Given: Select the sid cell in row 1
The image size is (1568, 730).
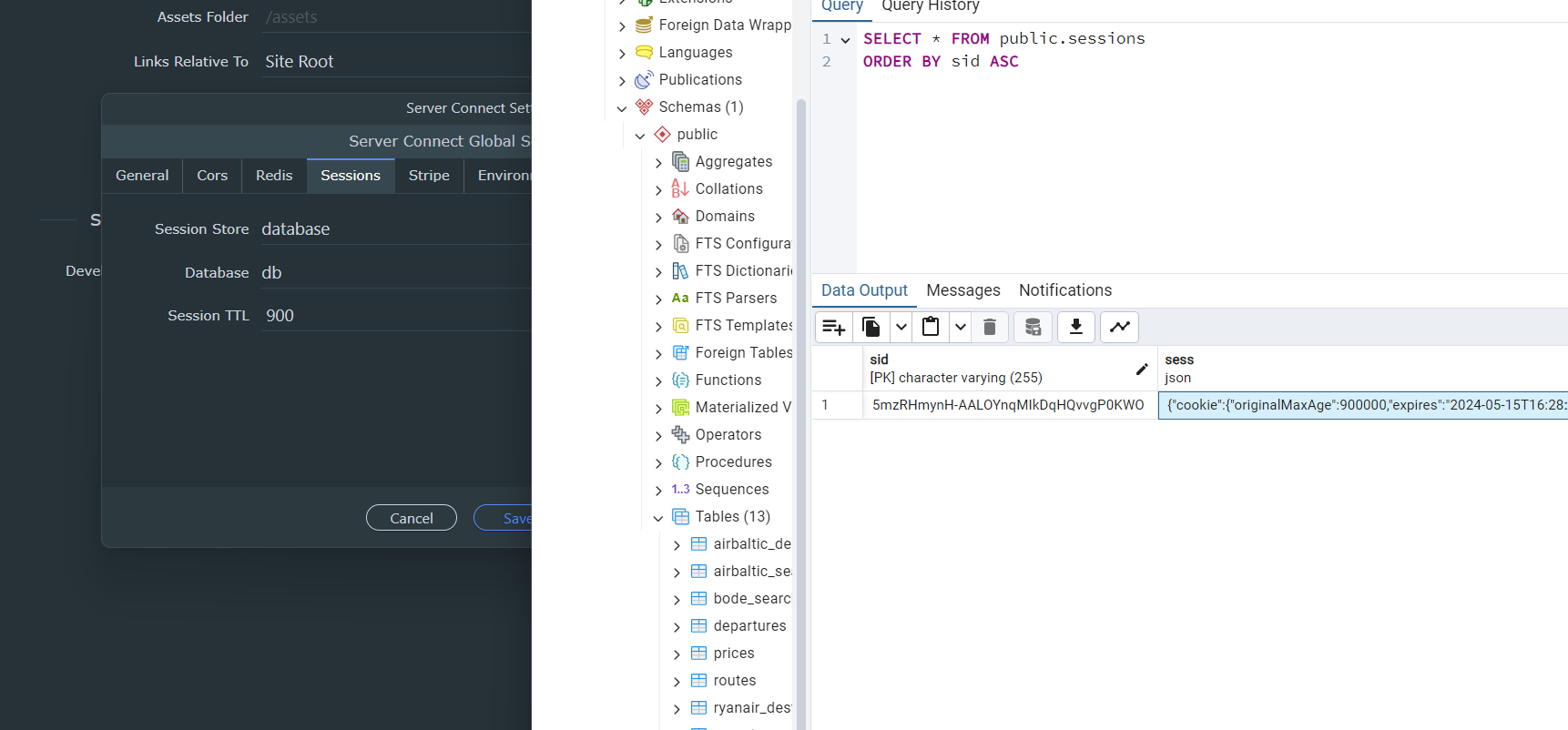Looking at the screenshot, I should 1010,405.
